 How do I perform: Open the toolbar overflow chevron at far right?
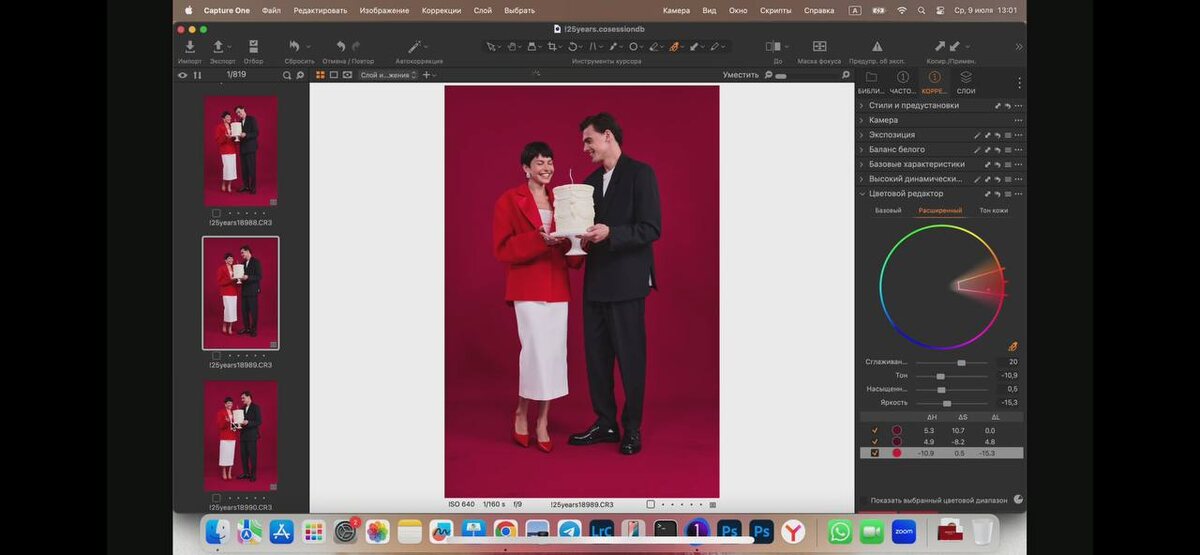tap(1019, 47)
